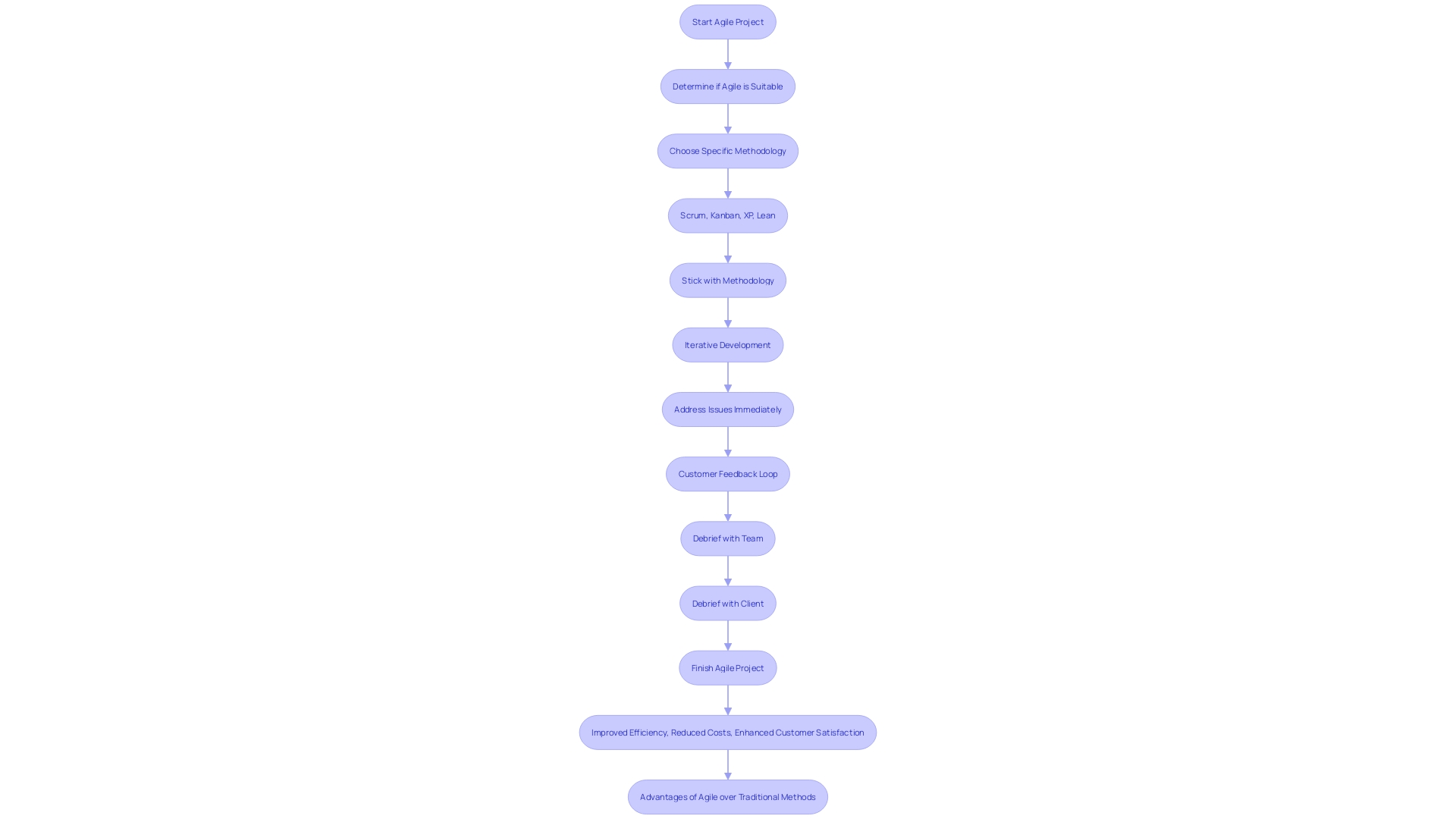Click the Choose Specific Methodology node
This screenshot has height=819, width=1456.
pyautogui.click(x=728, y=150)
